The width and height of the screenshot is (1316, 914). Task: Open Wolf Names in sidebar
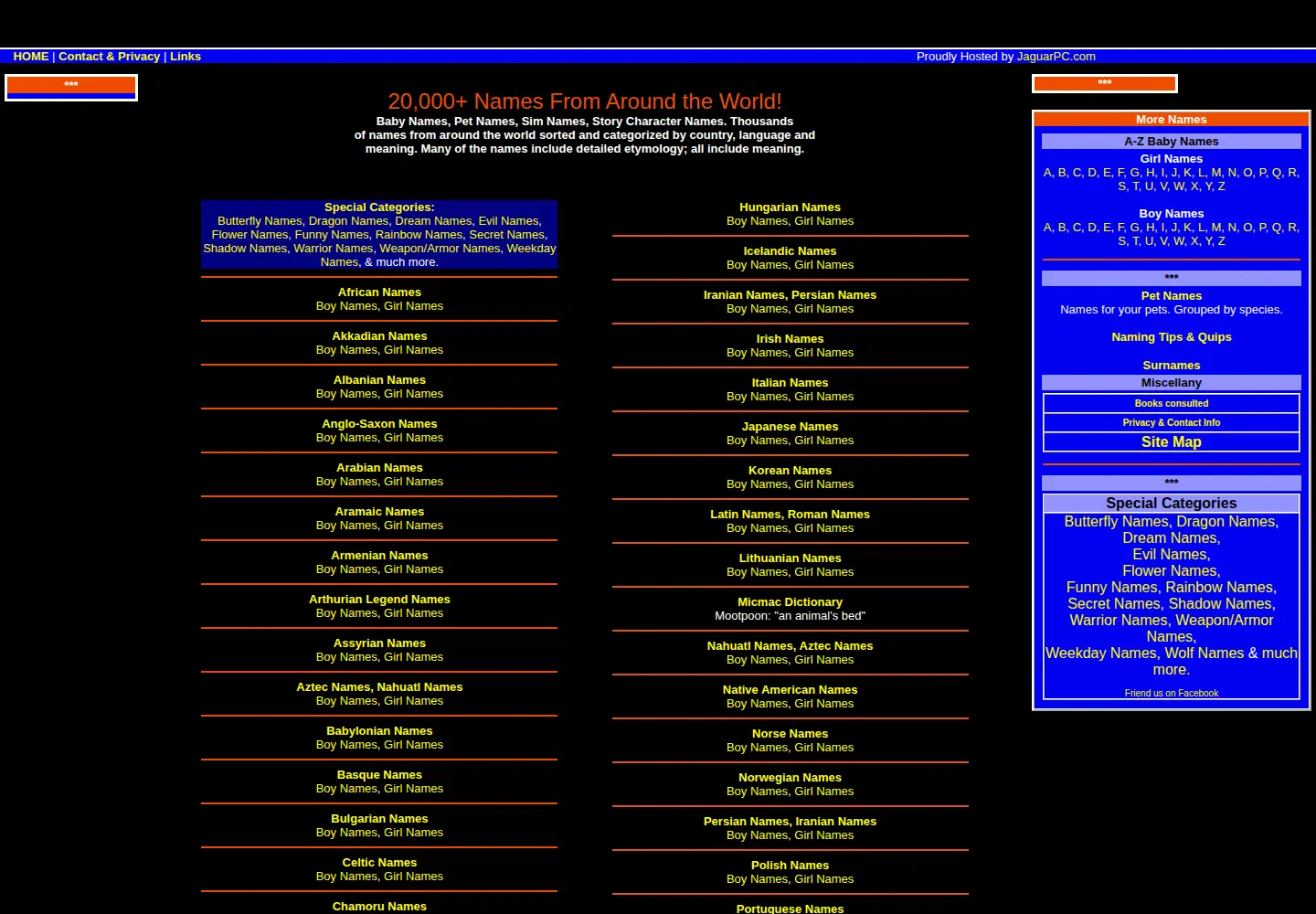(x=1205, y=654)
